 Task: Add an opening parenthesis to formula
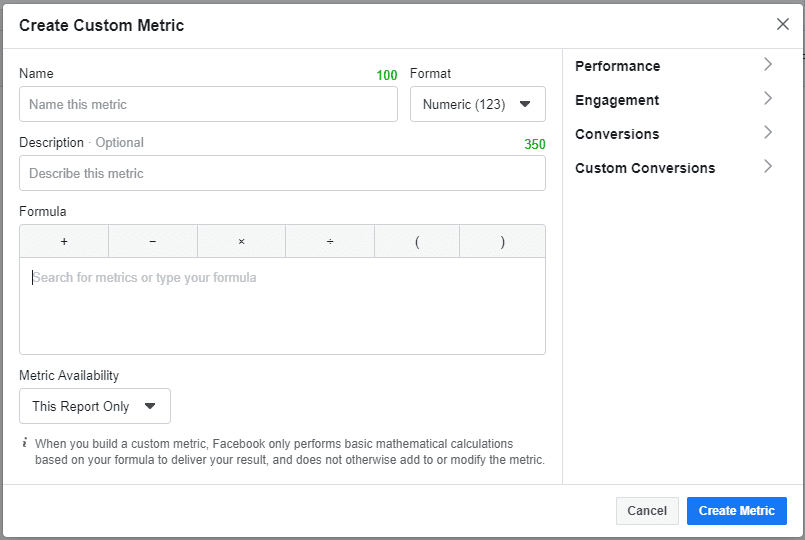[x=416, y=242]
